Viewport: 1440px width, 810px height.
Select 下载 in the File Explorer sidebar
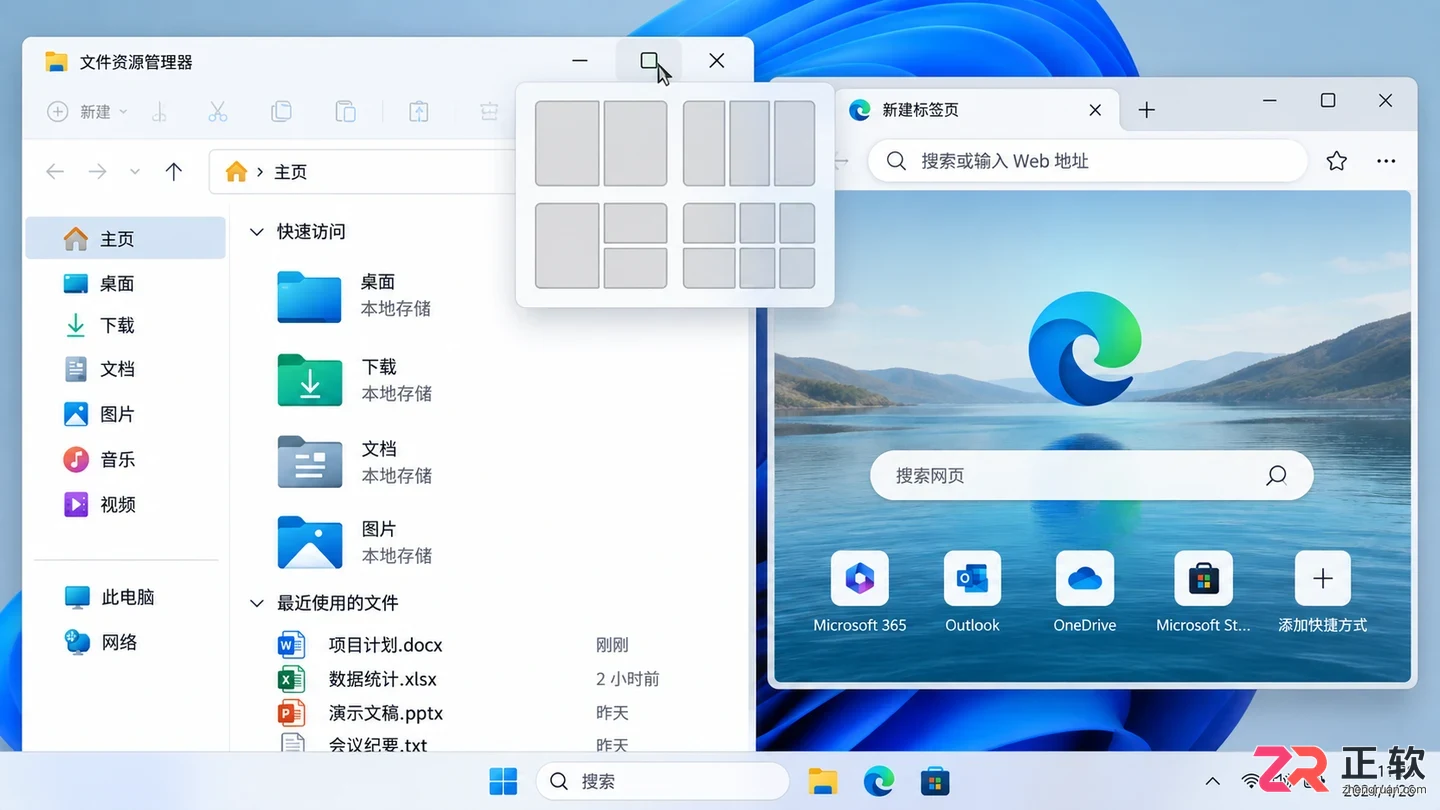126,326
